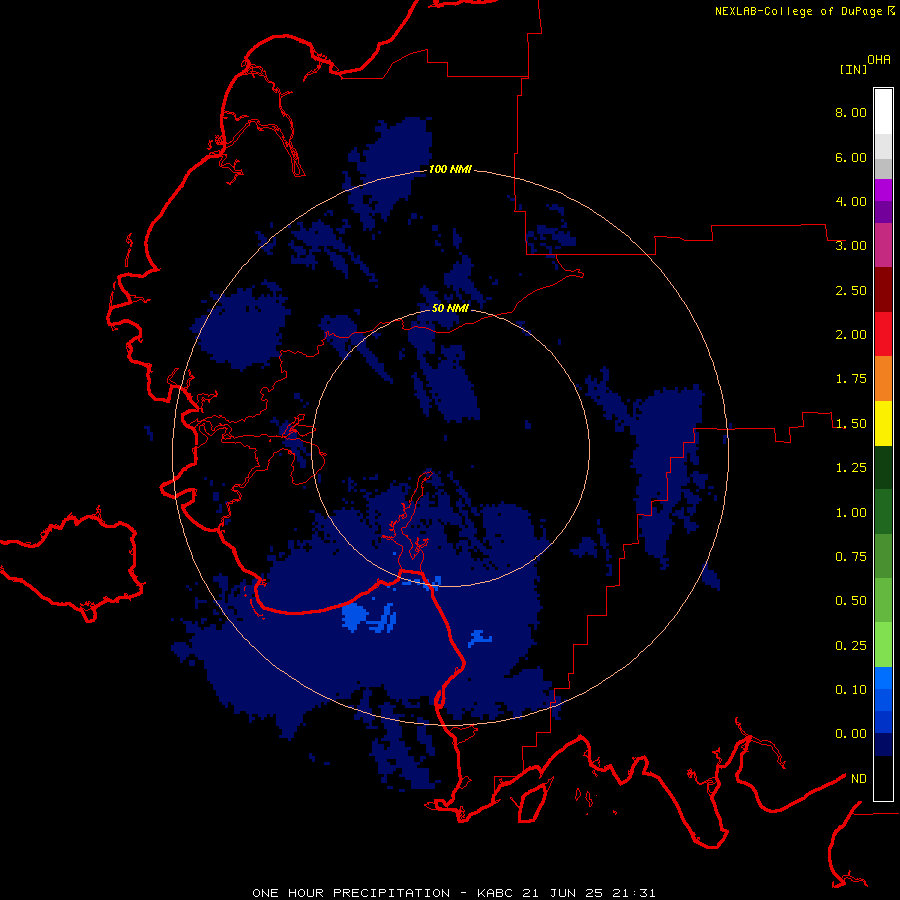Select the 2.50 legend value

[851, 290]
